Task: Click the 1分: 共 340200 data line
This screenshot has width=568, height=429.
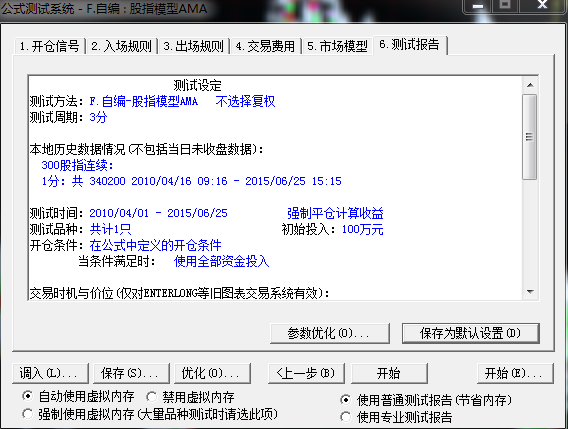Action: tap(192, 181)
